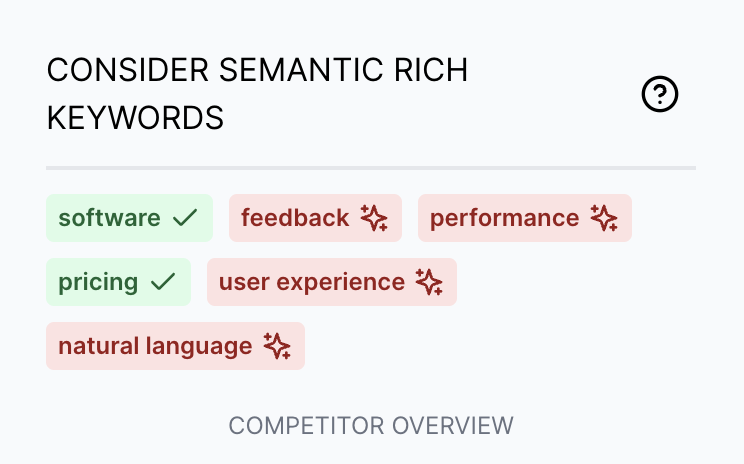Image resolution: width=744 pixels, height=464 pixels.
Task: Click the sparkle icon on feedback tag
Action: (374, 218)
